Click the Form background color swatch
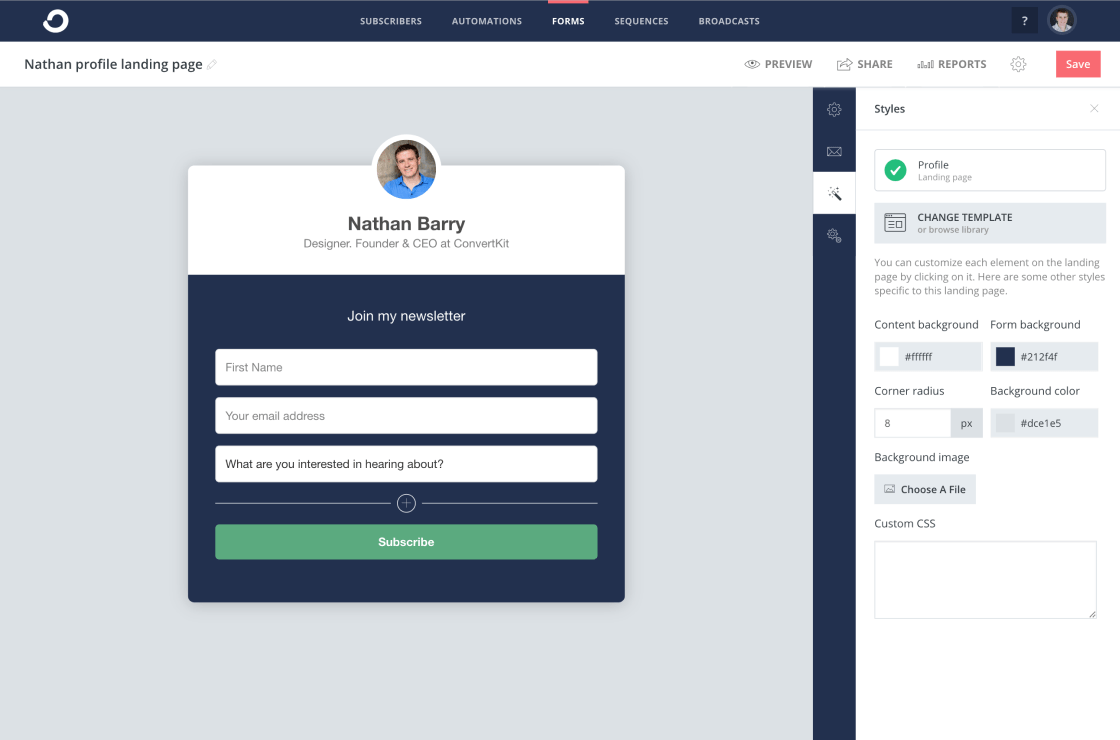Image resolution: width=1120 pixels, height=740 pixels. pyautogui.click(x=1005, y=356)
